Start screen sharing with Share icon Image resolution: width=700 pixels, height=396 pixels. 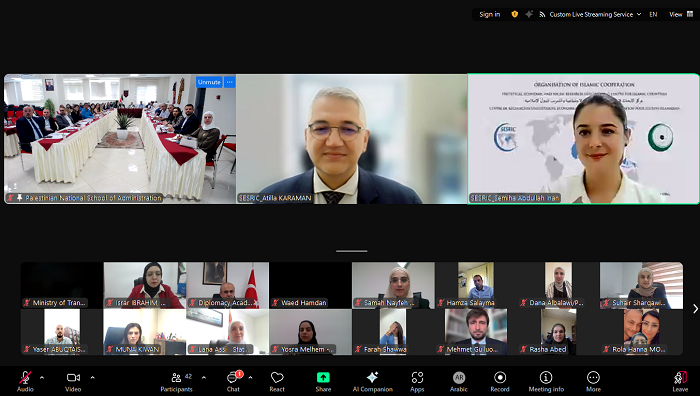point(323,378)
